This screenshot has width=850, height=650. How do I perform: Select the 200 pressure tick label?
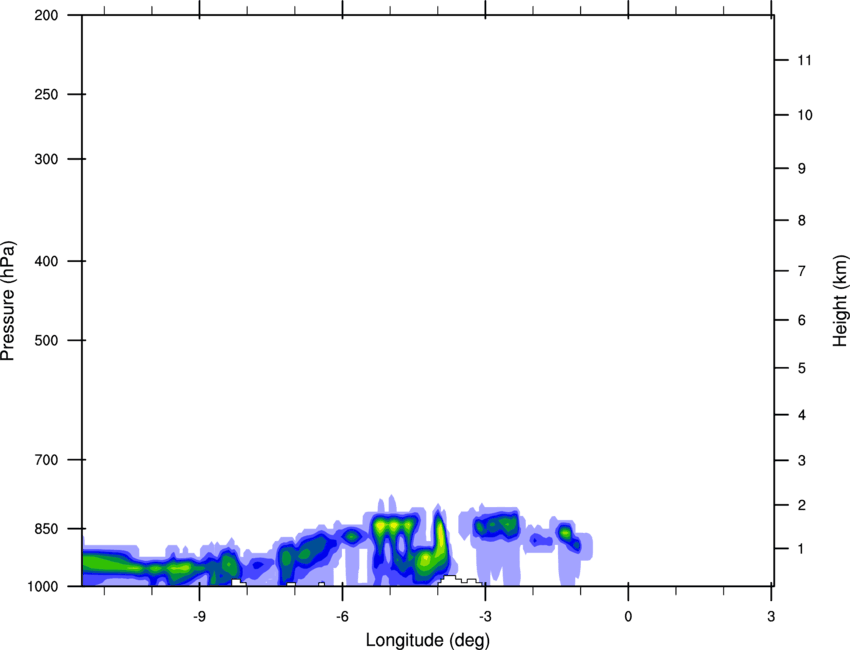pyautogui.click(x=47, y=16)
